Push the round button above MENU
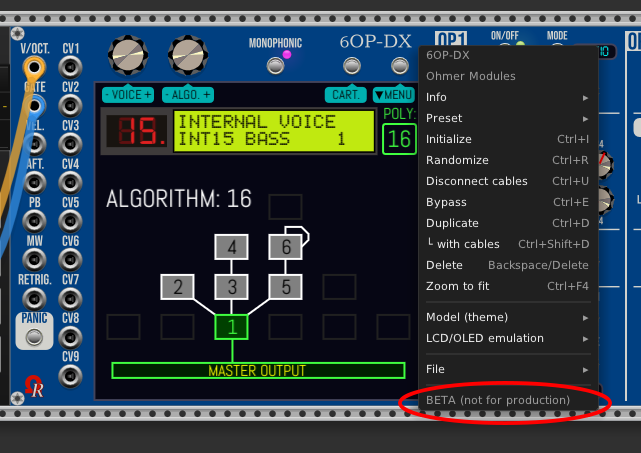 coord(399,66)
